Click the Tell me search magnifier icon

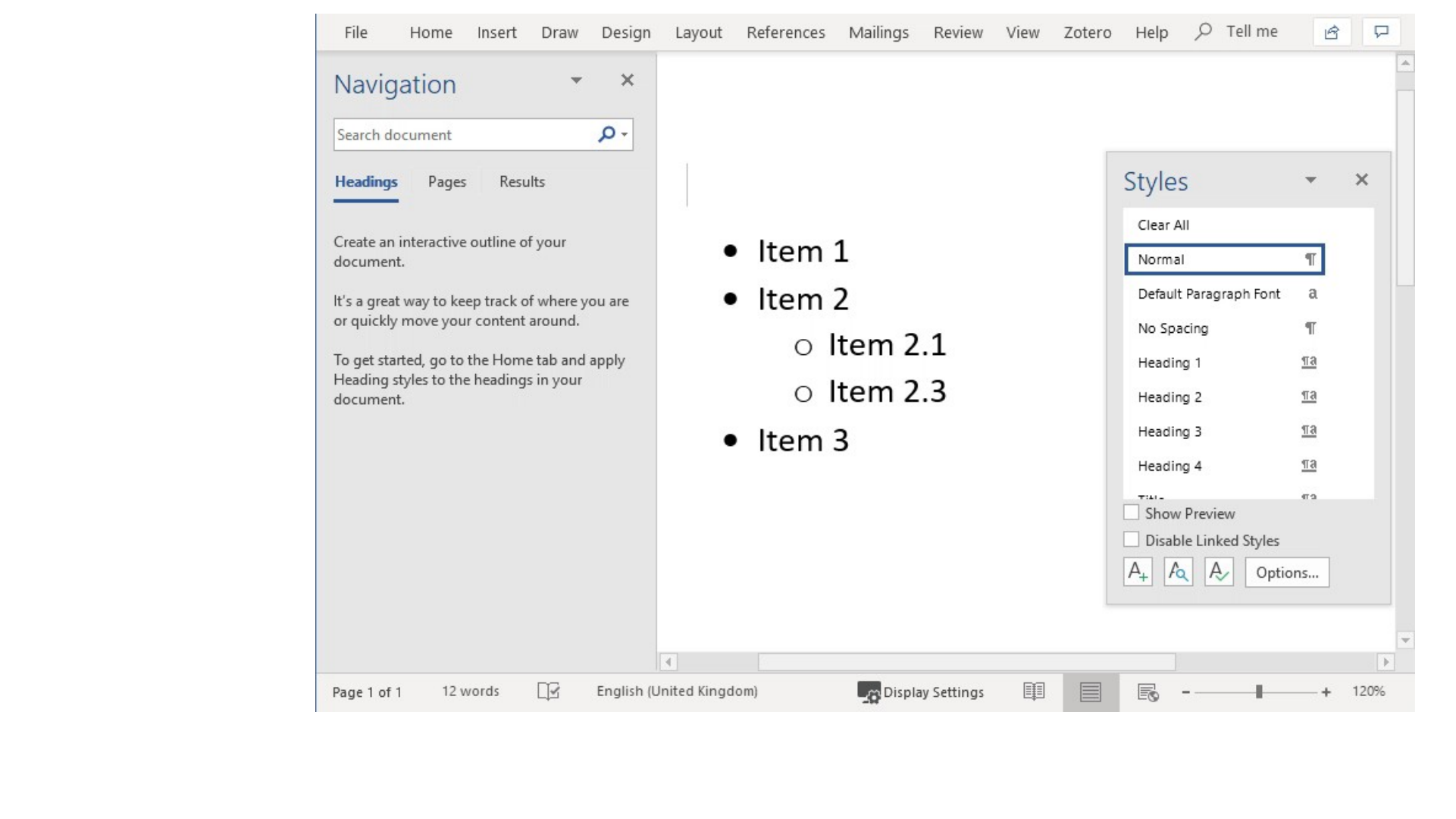point(1203,32)
